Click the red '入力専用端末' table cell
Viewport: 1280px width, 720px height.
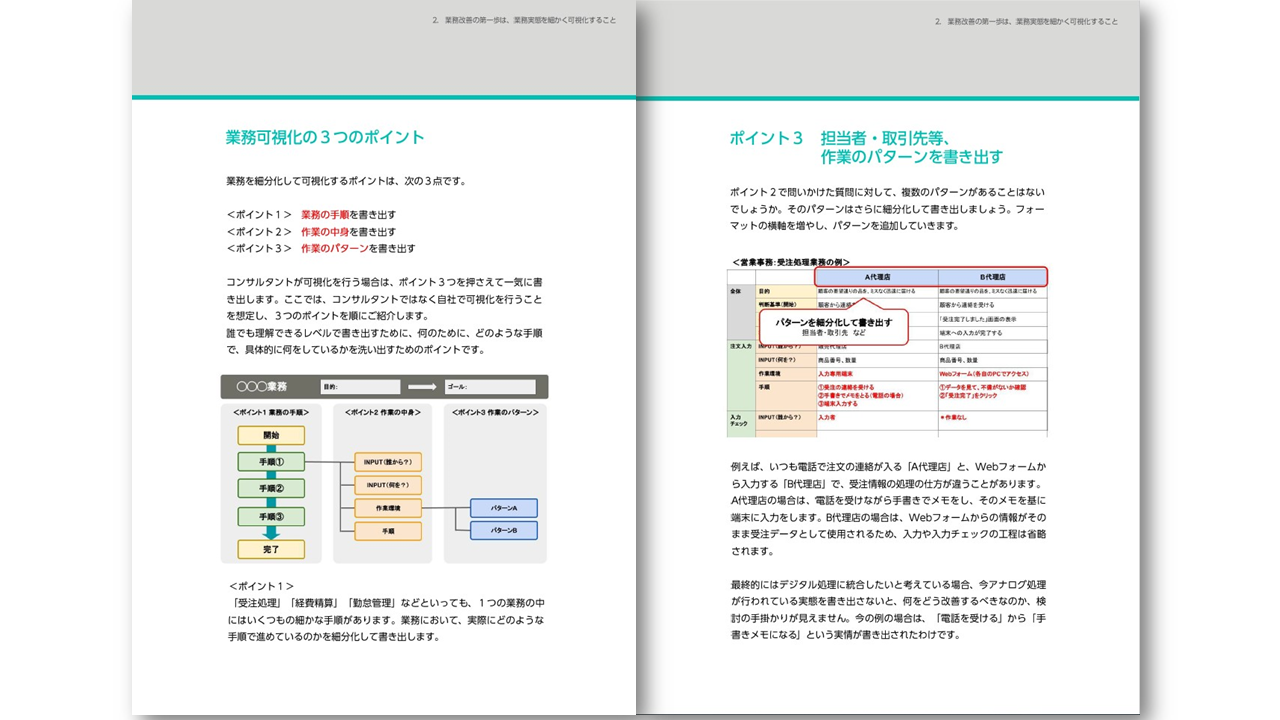[x=836, y=374]
